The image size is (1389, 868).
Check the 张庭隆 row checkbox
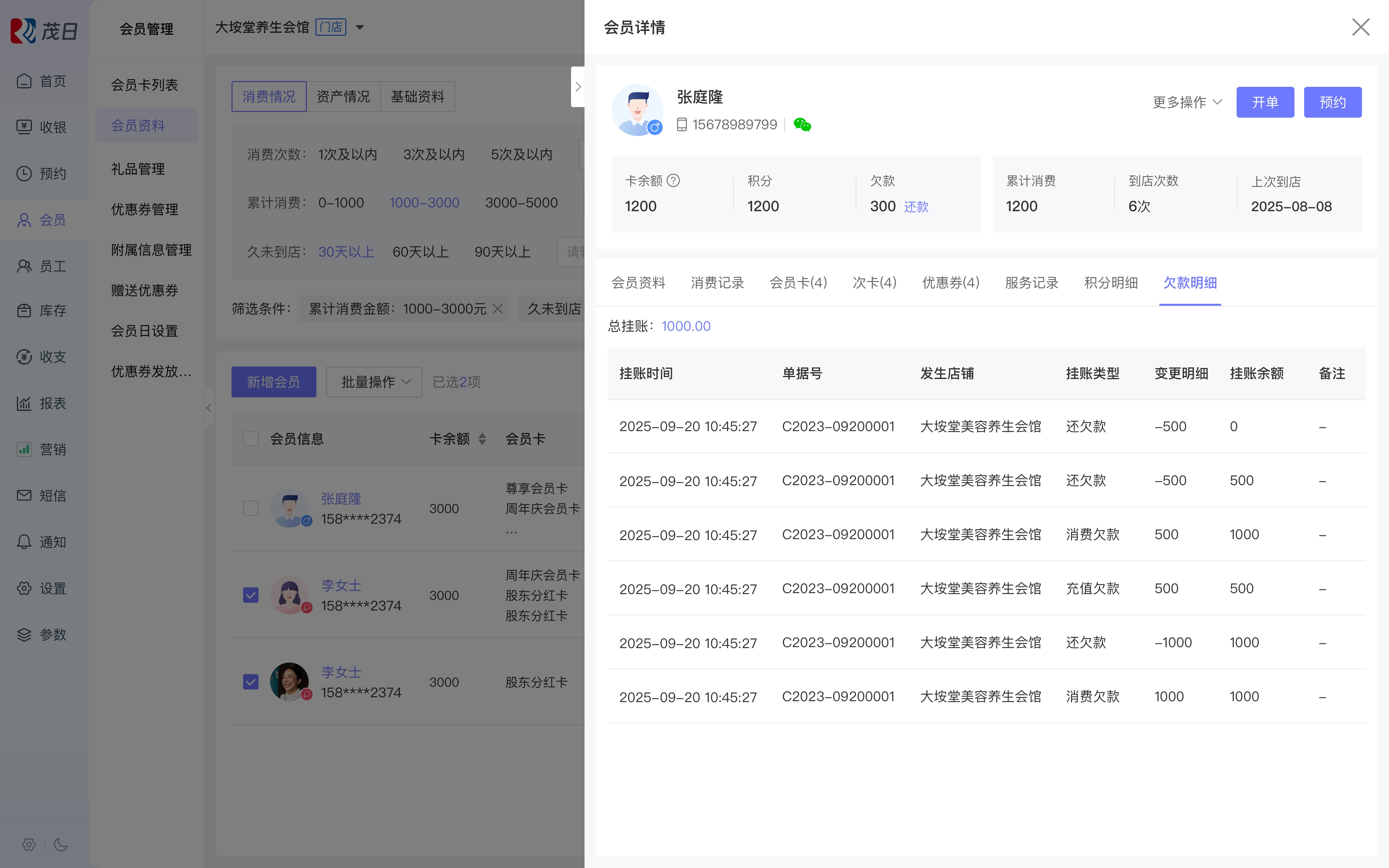[251, 509]
